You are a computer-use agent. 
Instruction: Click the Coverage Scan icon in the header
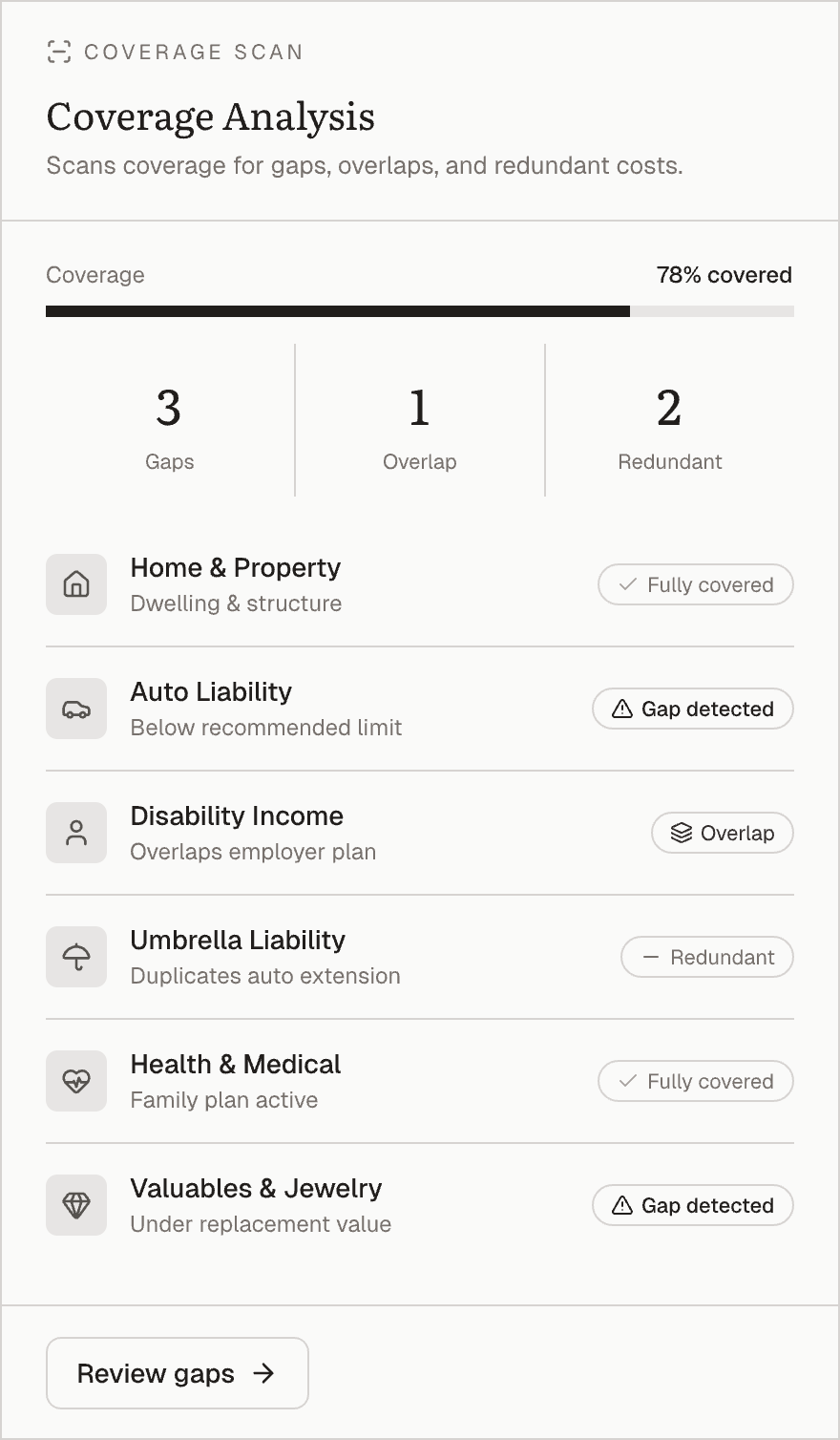tap(59, 52)
